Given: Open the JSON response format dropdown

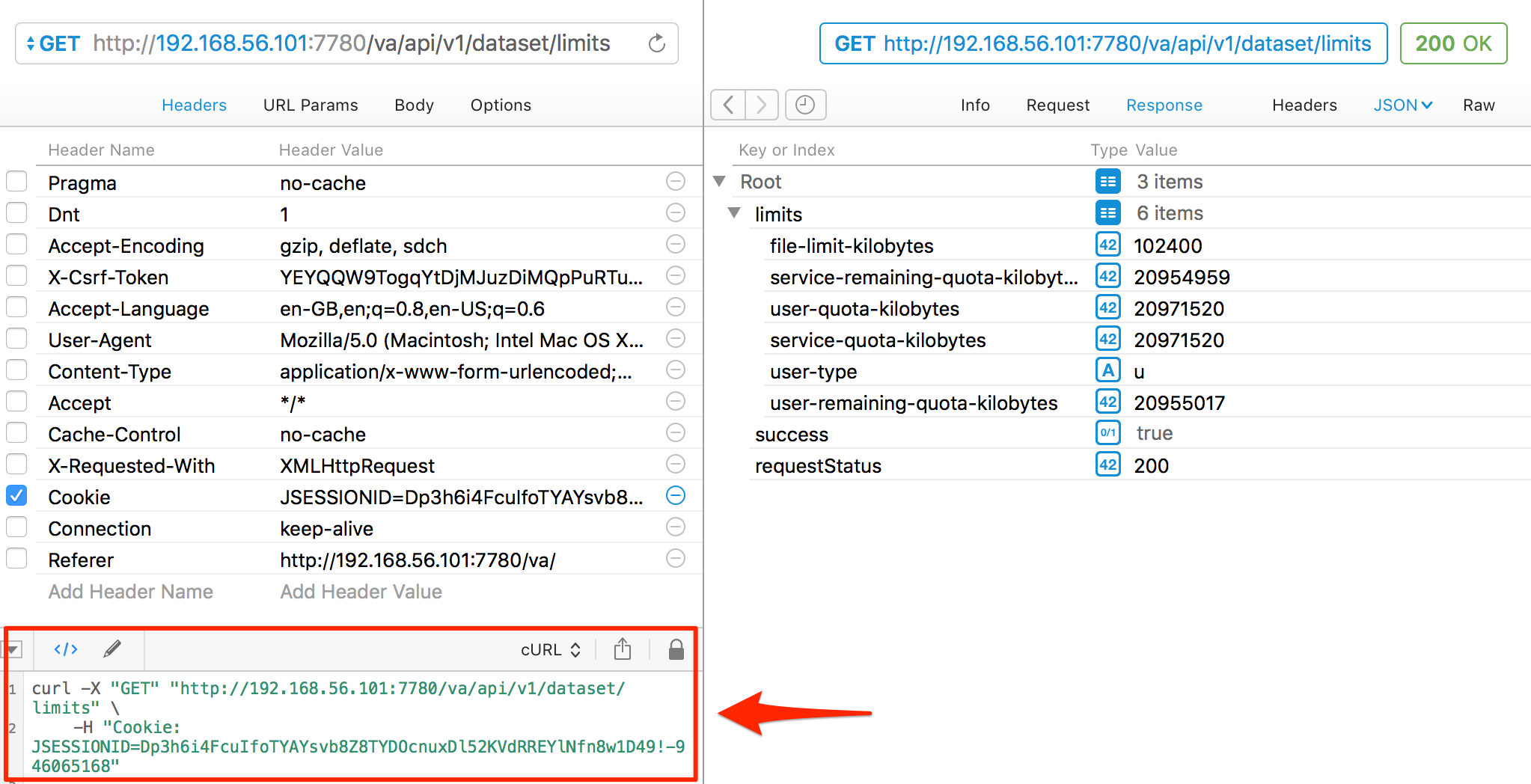Looking at the screenshot, I should click(x=1402, y=105).
